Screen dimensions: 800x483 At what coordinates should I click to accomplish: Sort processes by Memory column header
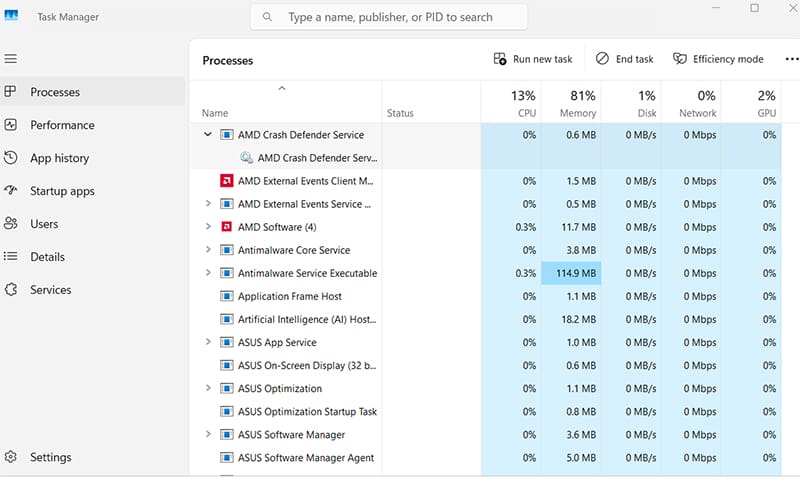(571, 103)
